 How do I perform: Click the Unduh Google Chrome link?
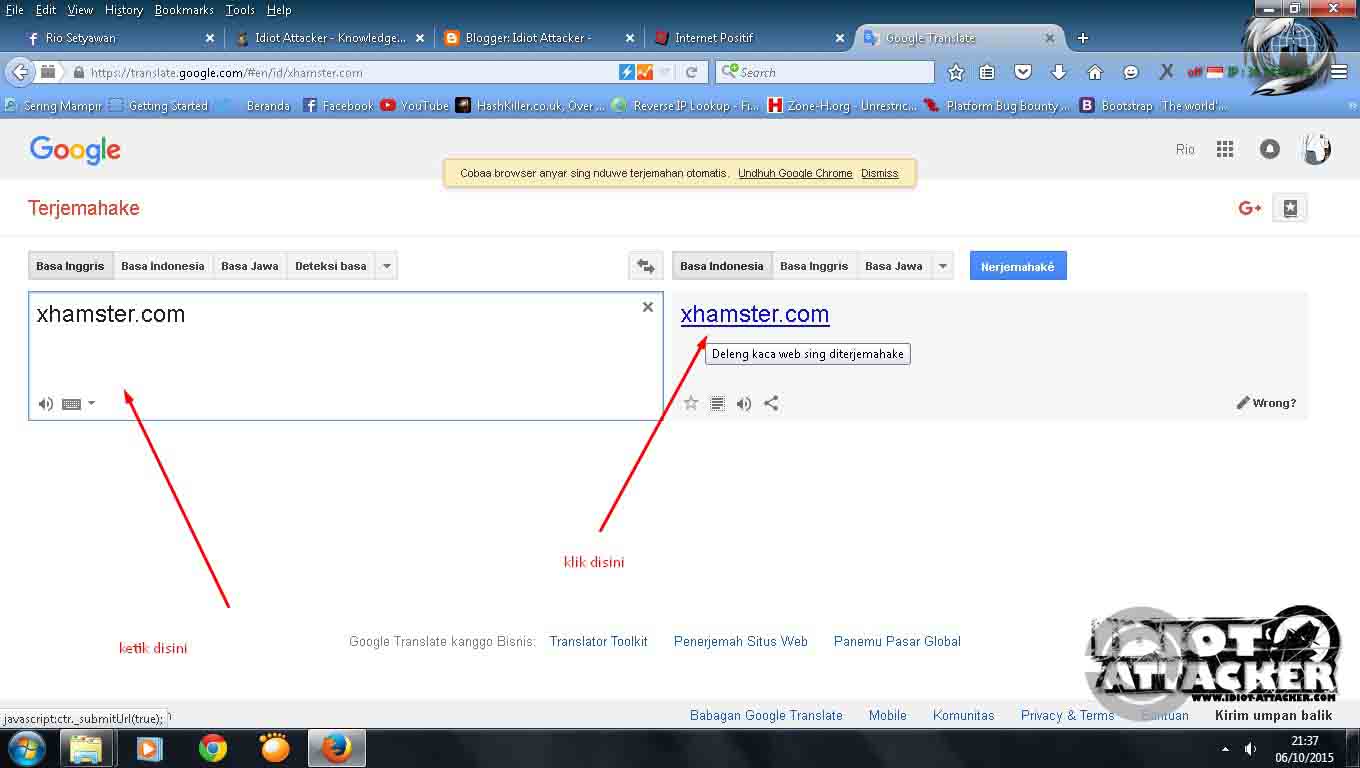click(795, 173)
